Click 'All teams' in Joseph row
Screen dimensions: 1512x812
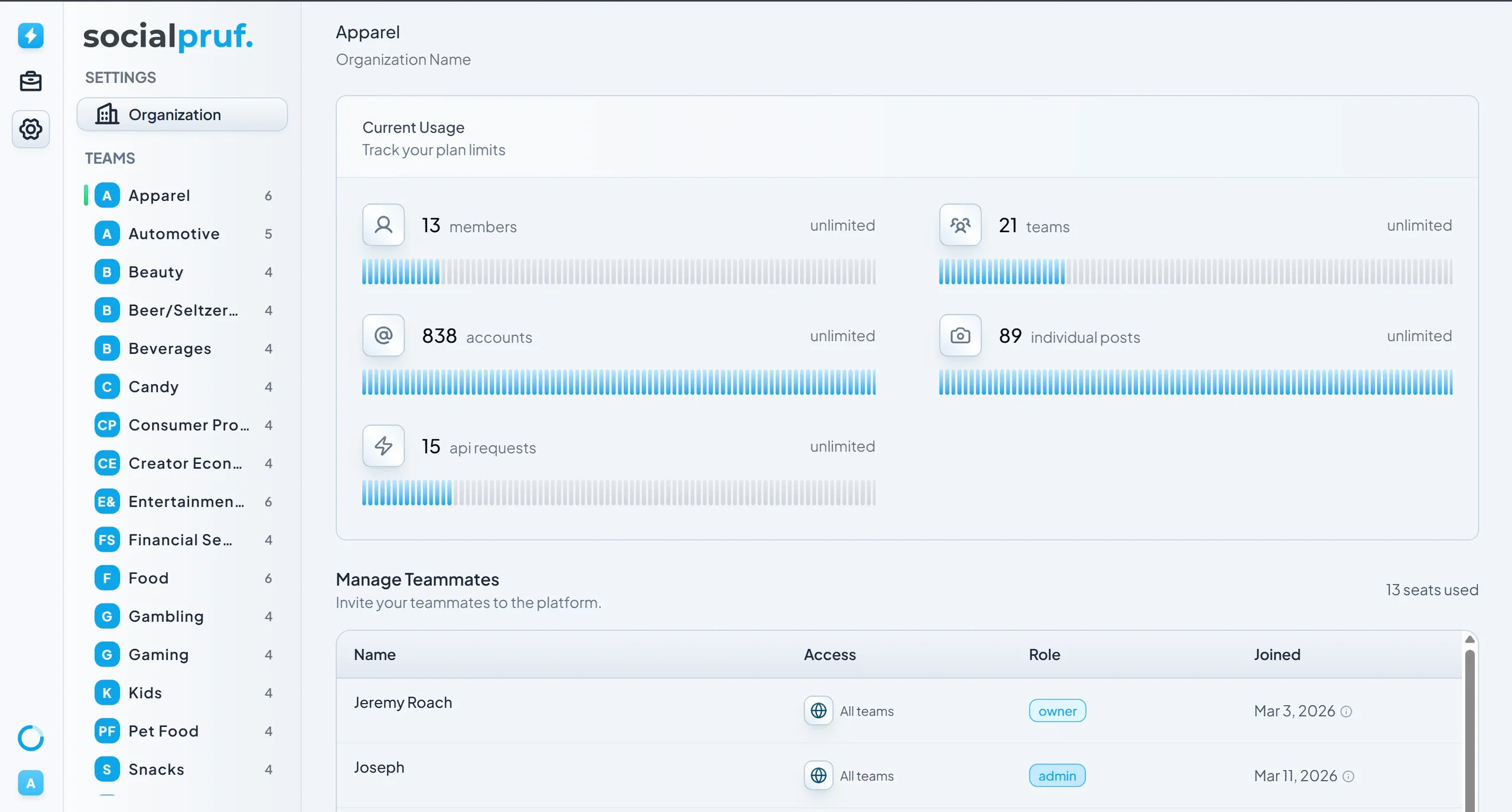point(866,776)
